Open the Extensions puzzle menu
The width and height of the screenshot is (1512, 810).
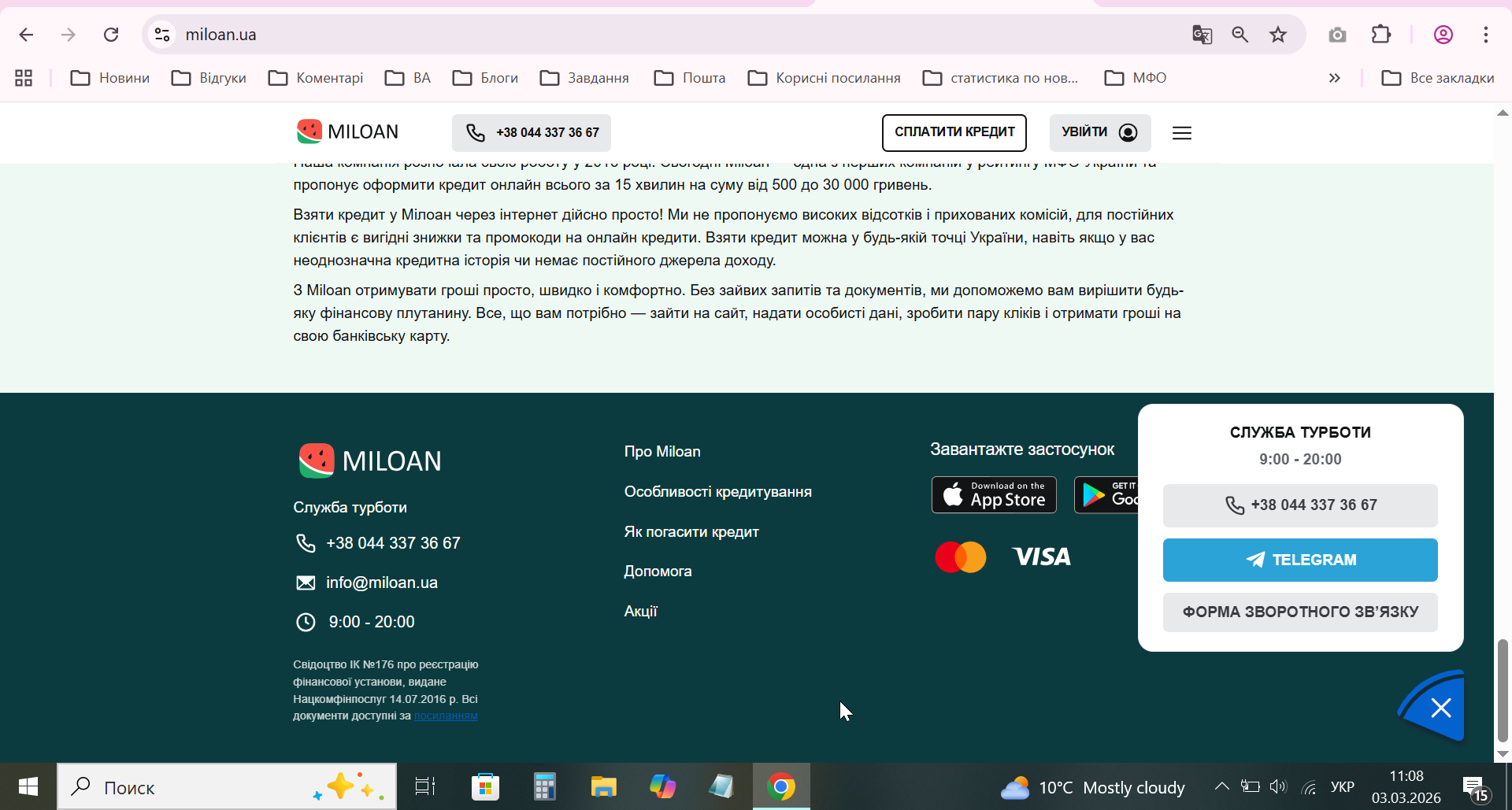pyautogui.click(x=1381, y=35)
